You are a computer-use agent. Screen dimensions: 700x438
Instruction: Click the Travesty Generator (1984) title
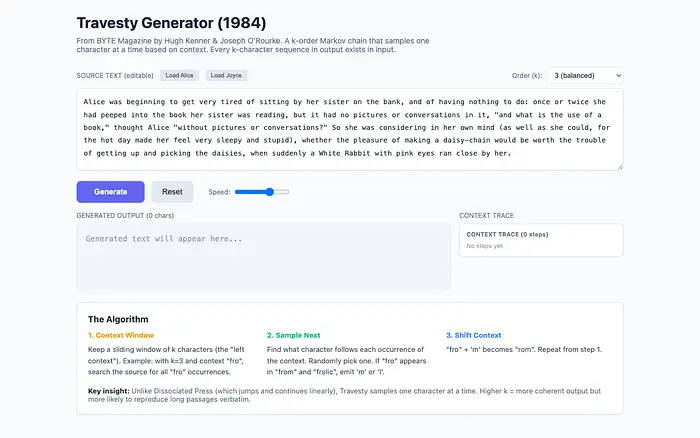coord(172,22)
